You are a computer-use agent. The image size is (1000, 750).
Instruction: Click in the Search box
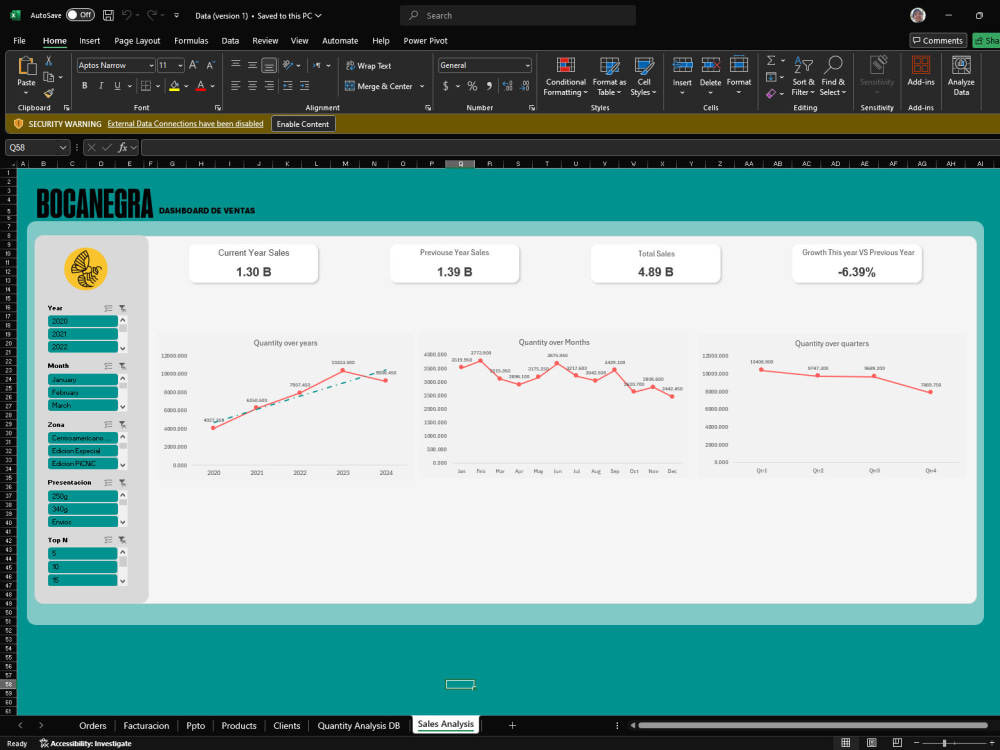click(518, 15)
